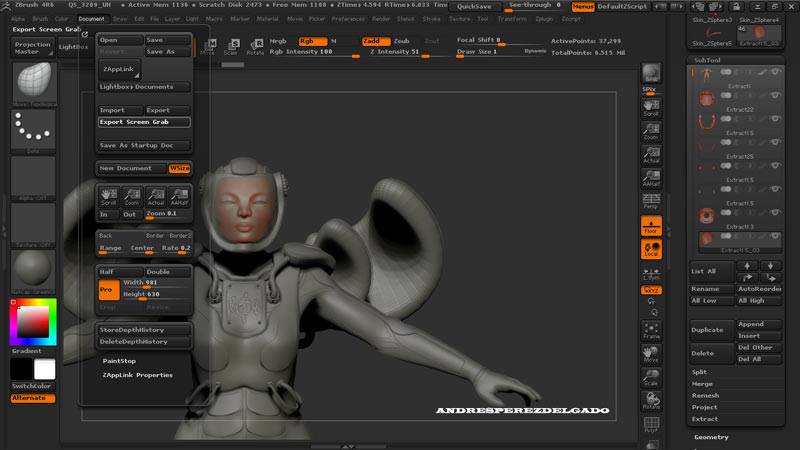Open the Dots stroke type thumbnail
The image size is (800, 450).
click(34, 131)
